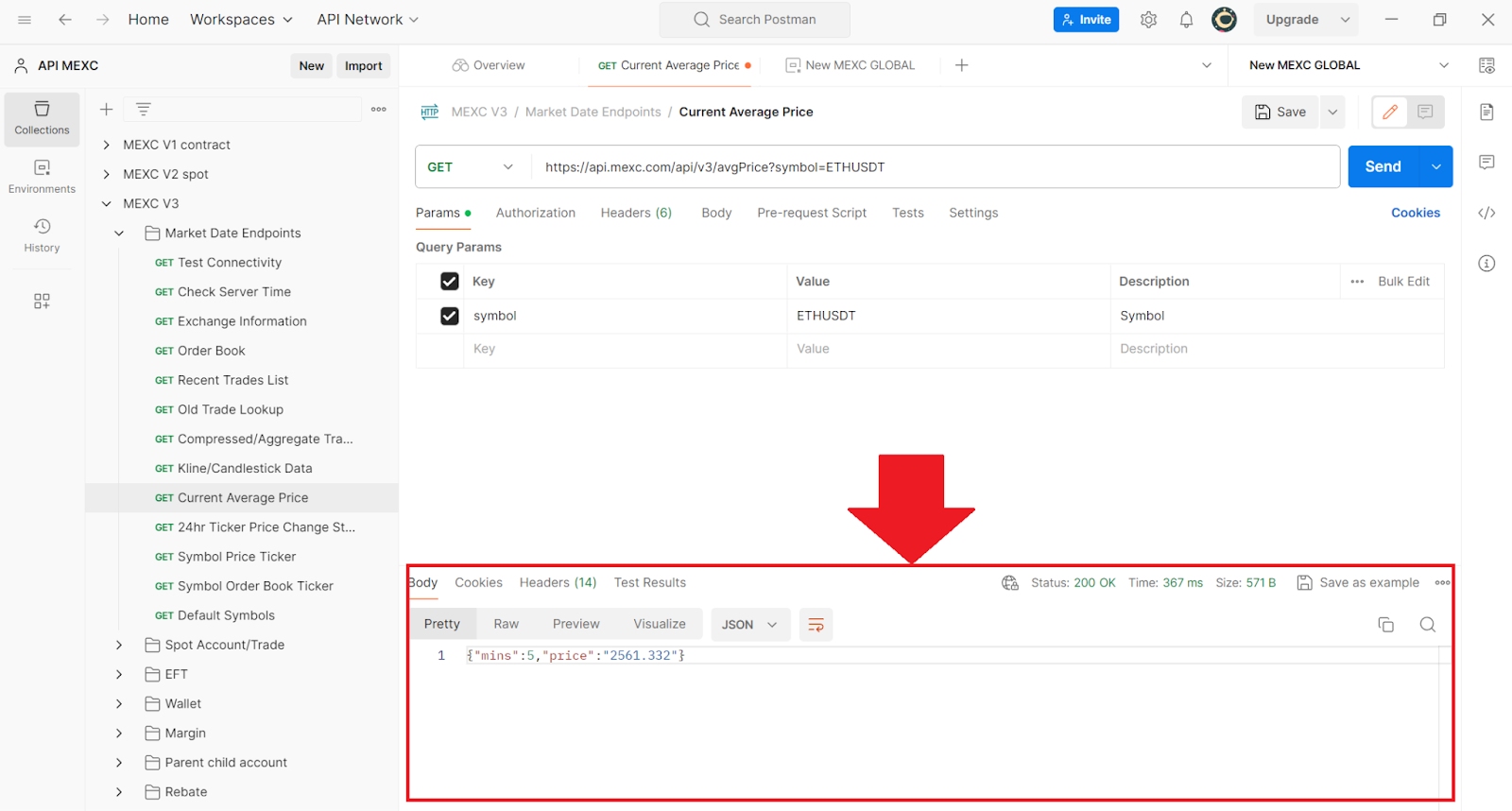The height and width of the screenshot is (811, 1512).
Task: Open the JSON format dropdown
Action: (x=750, y=625)
